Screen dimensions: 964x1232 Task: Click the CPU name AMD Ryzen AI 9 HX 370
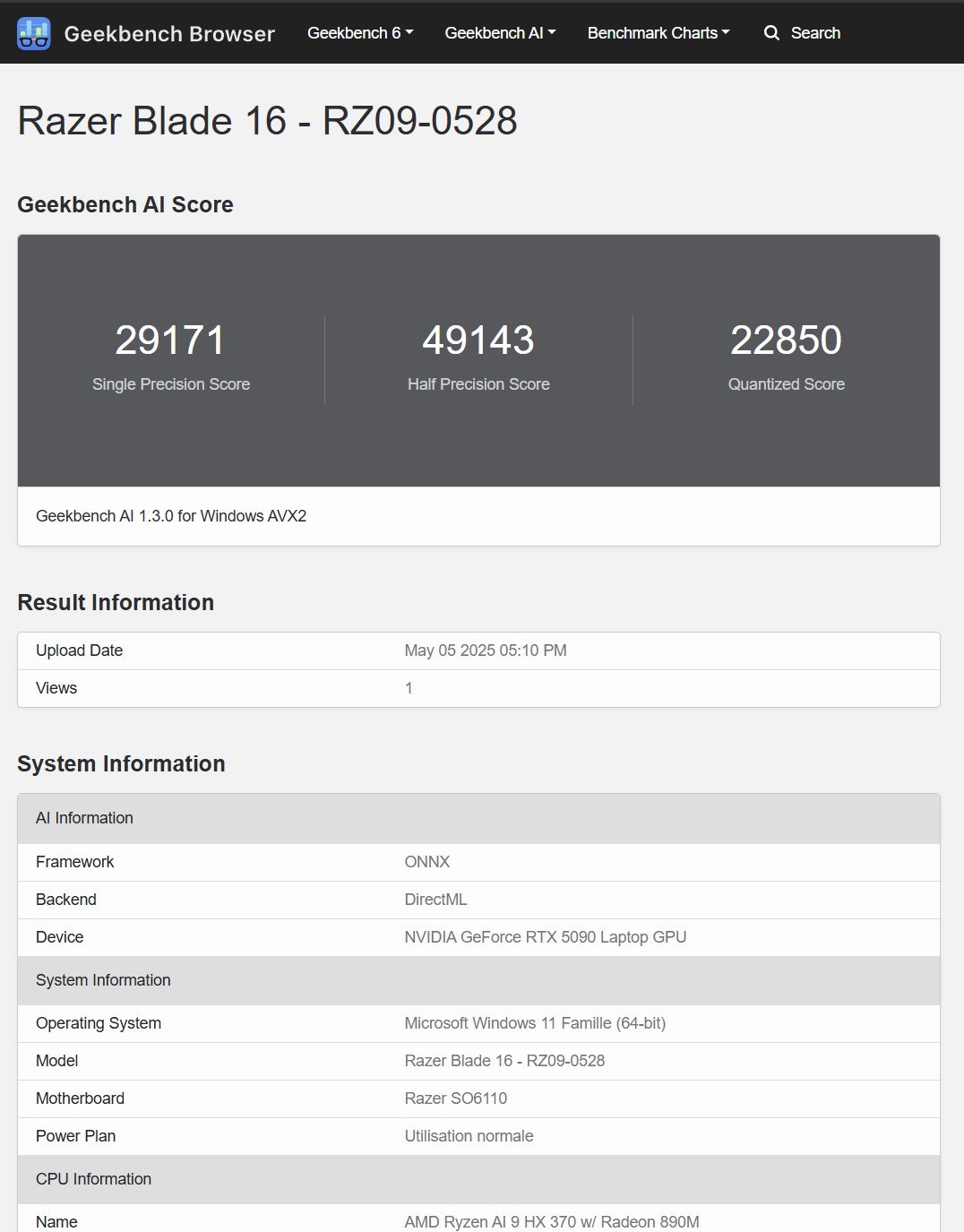tap(552, 1222)
